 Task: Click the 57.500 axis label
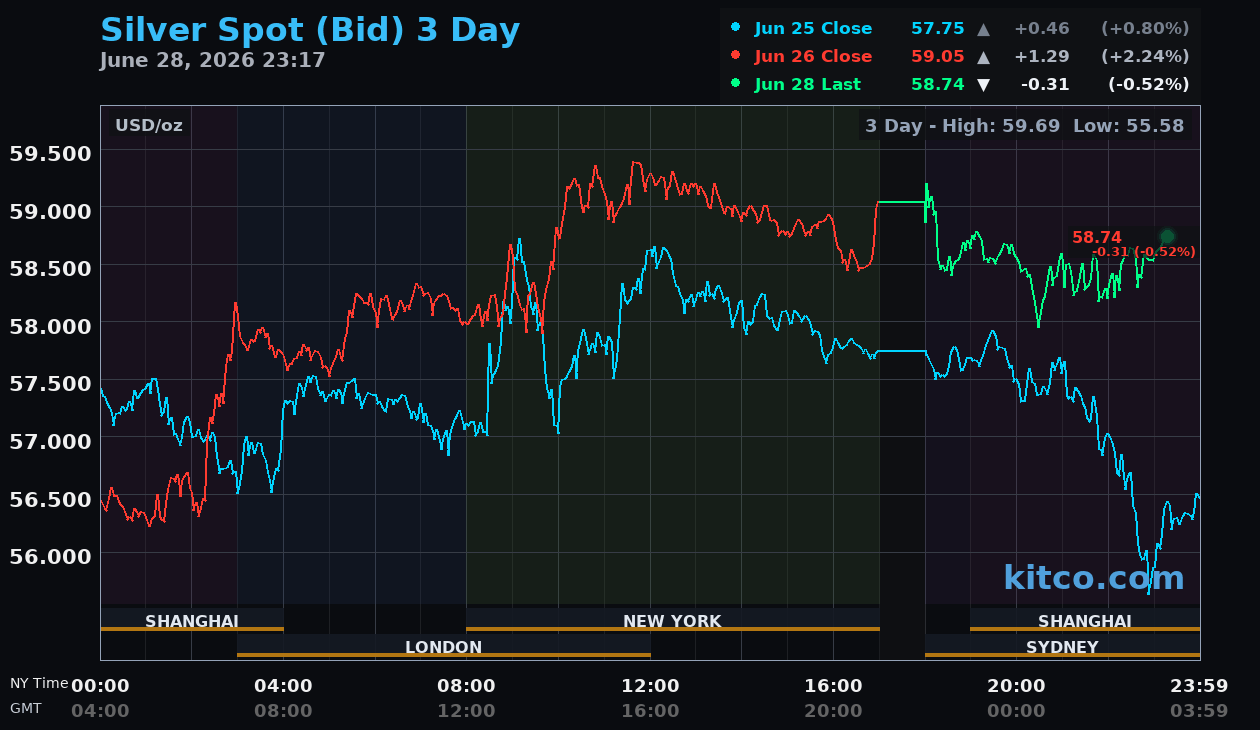50,383
